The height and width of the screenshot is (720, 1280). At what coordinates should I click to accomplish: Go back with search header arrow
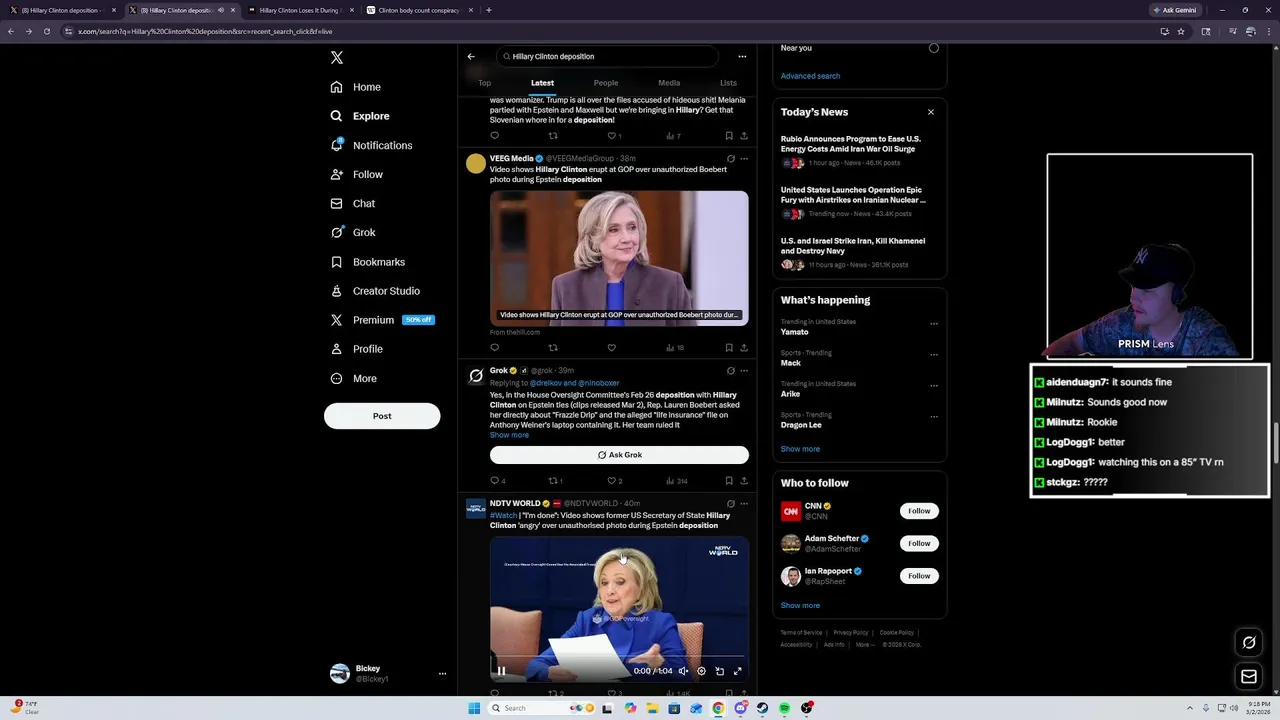point(471,57)
